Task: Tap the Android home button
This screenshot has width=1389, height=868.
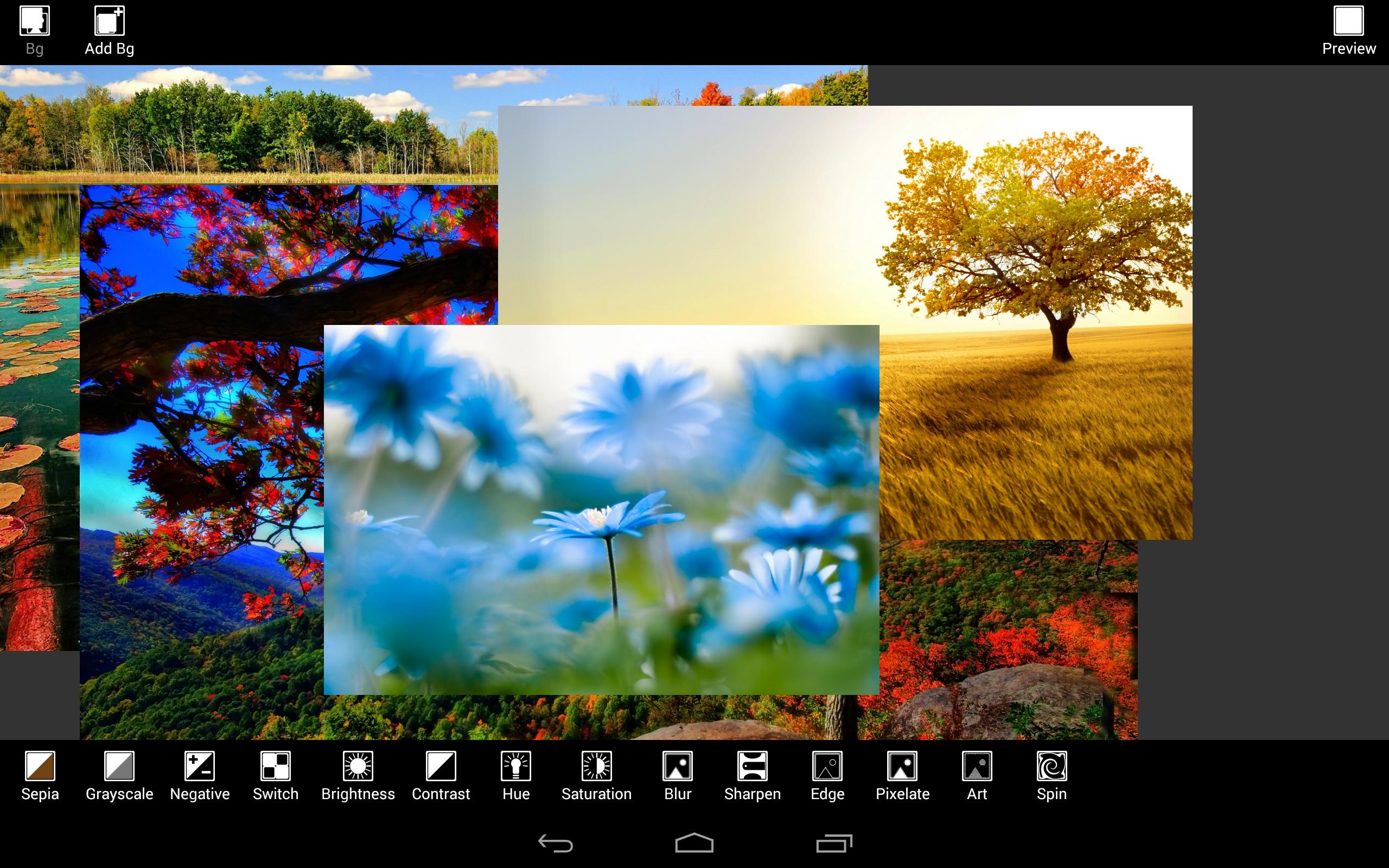Action: 694,843
